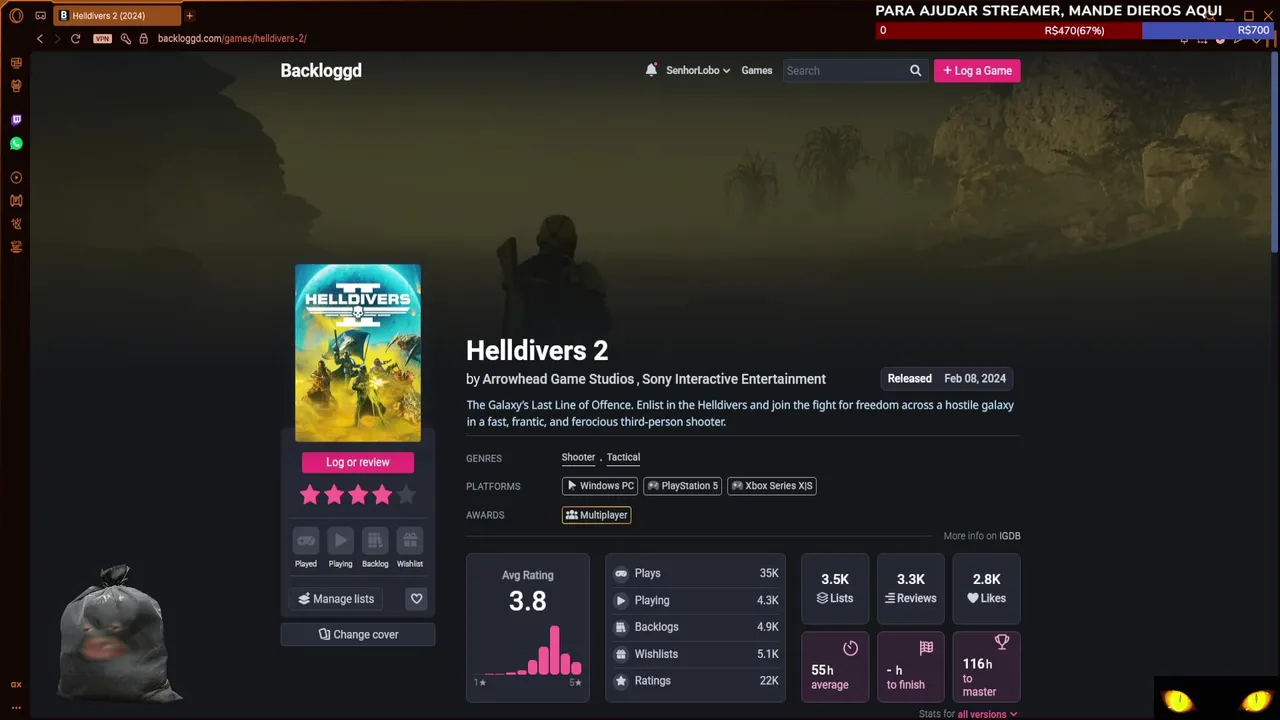1280x720 pixels.
Task: Open the sidebar three-dots more menu
Action: [16, 707]
